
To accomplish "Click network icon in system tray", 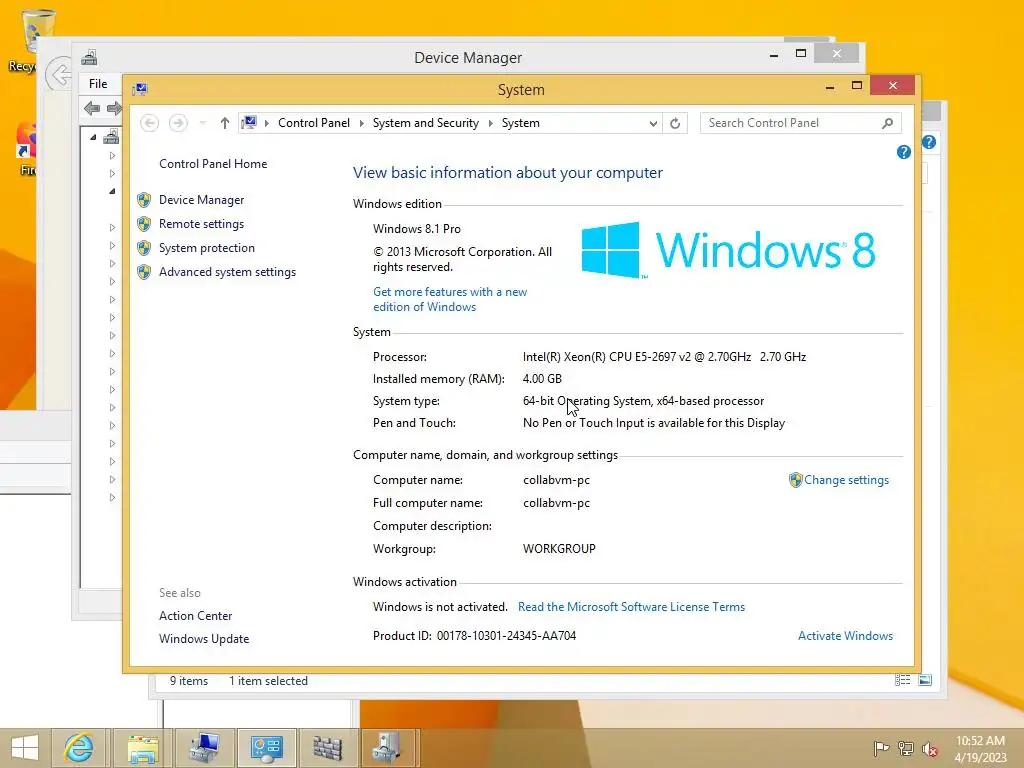I will click(x=906, y=748).
